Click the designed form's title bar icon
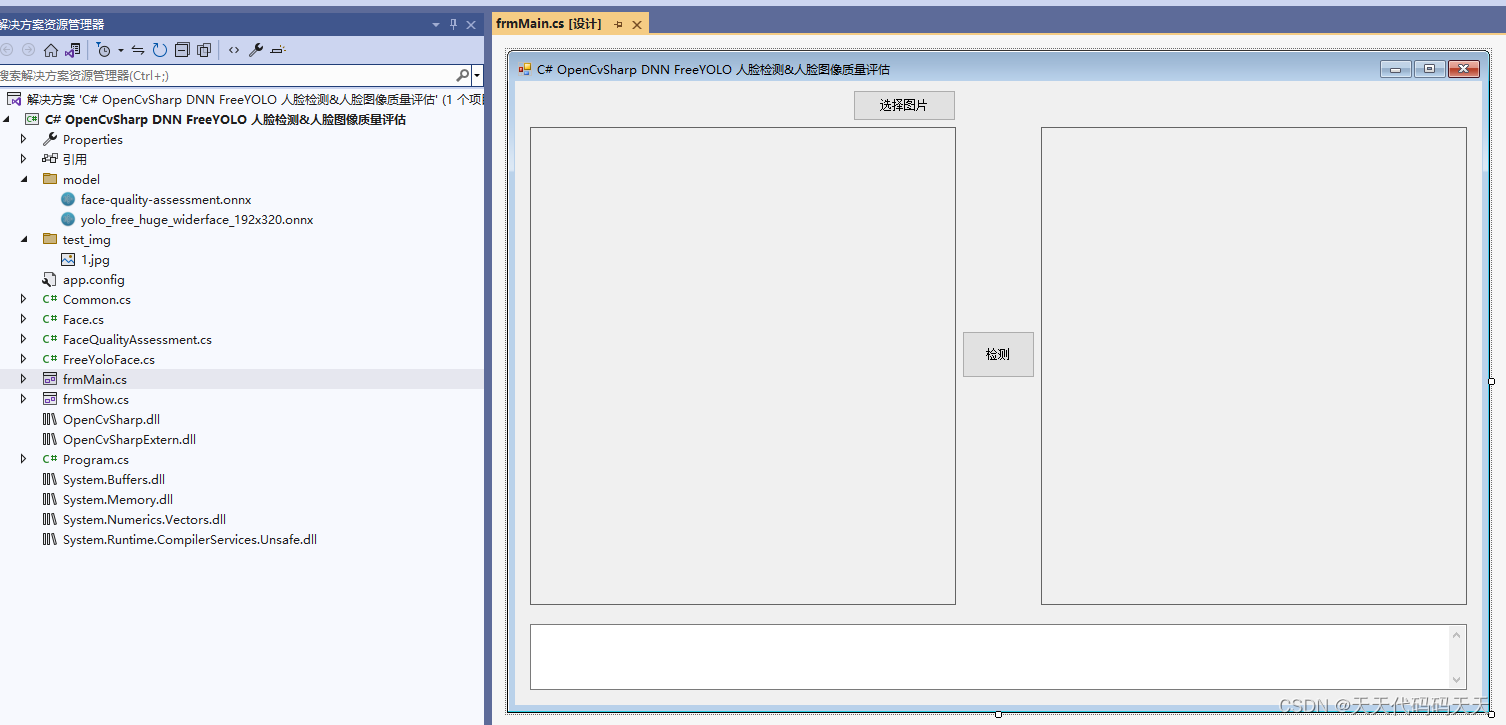 point(525,69)
